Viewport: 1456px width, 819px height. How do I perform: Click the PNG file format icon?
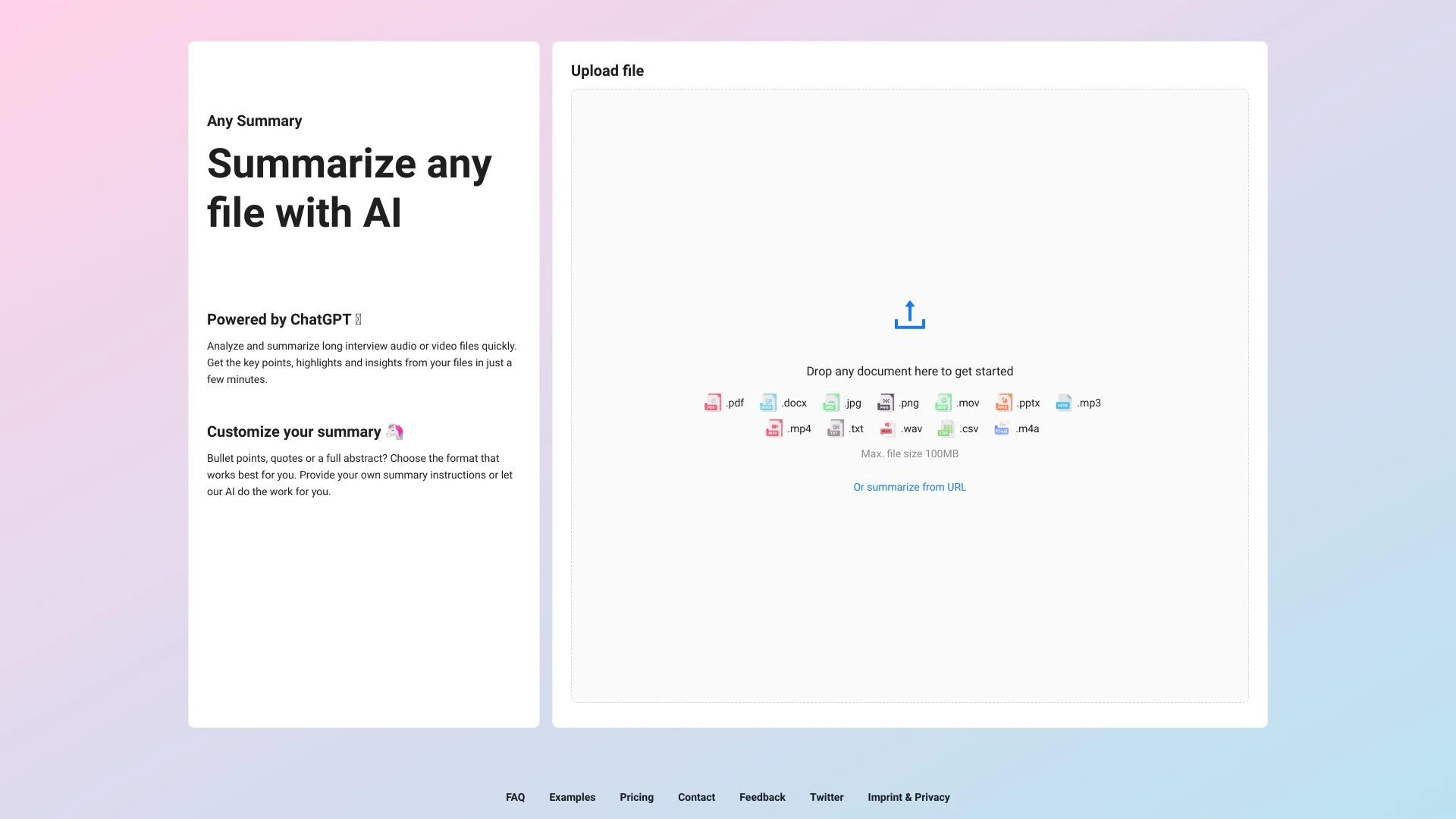(x=885, y=402)
